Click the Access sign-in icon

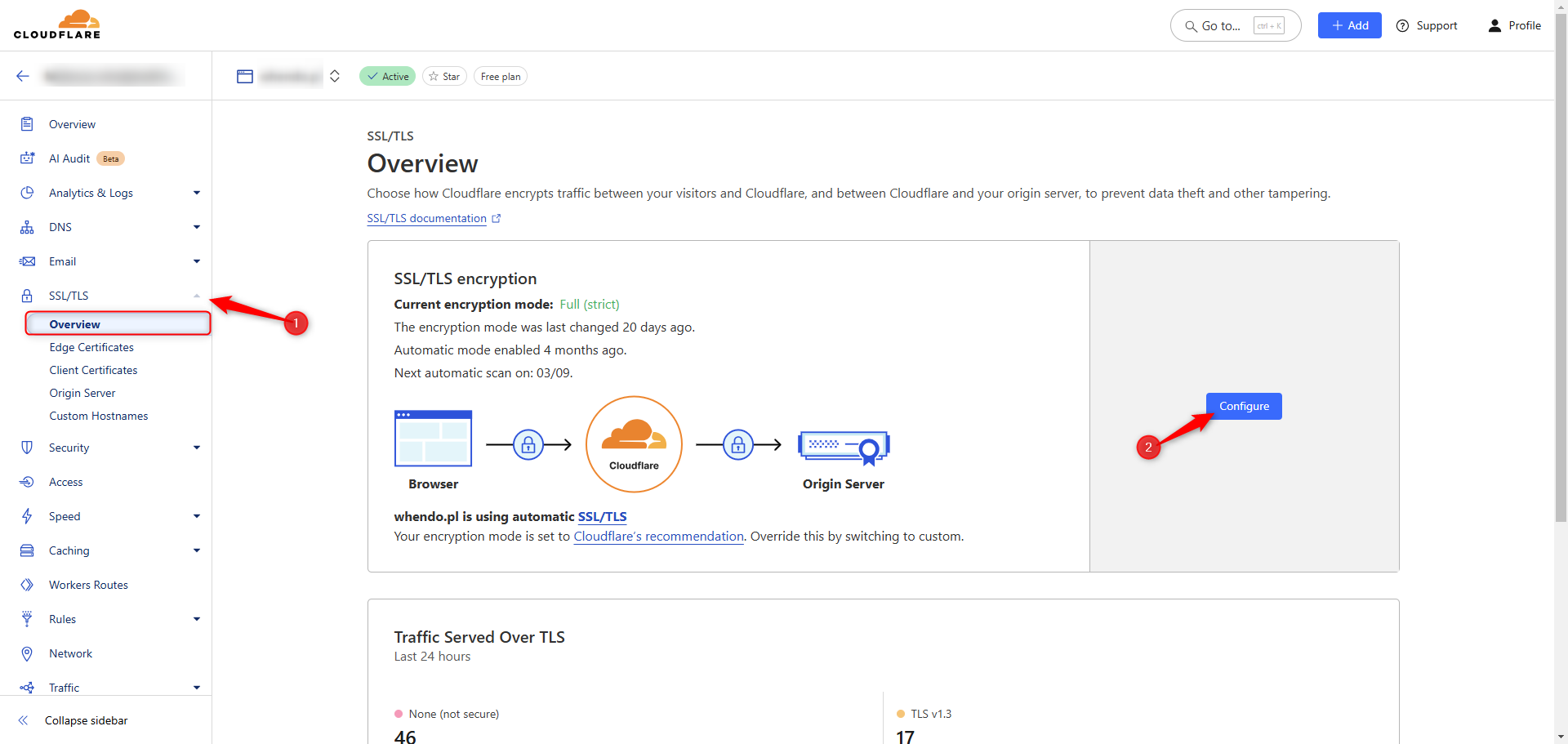[27, 482]
